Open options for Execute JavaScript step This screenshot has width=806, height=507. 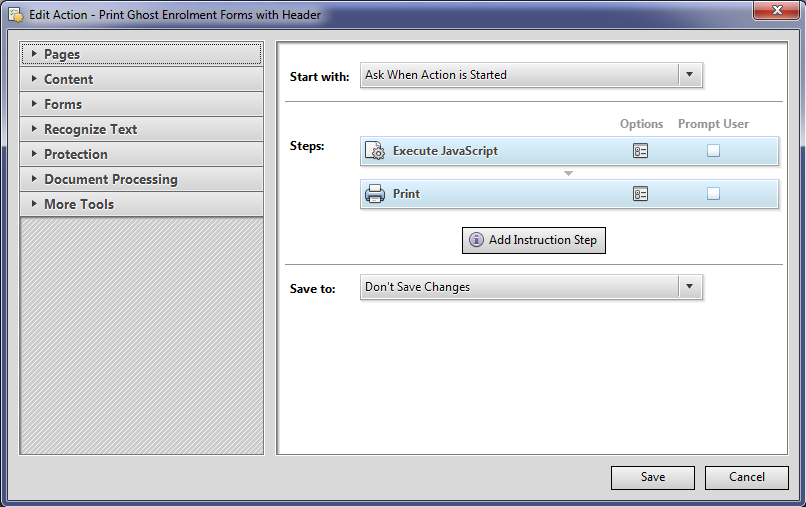tap(640, 151)
